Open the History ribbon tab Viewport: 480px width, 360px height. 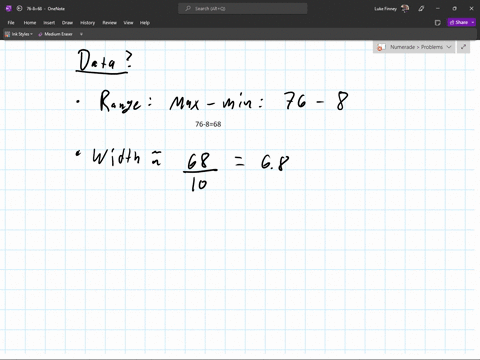87,23
